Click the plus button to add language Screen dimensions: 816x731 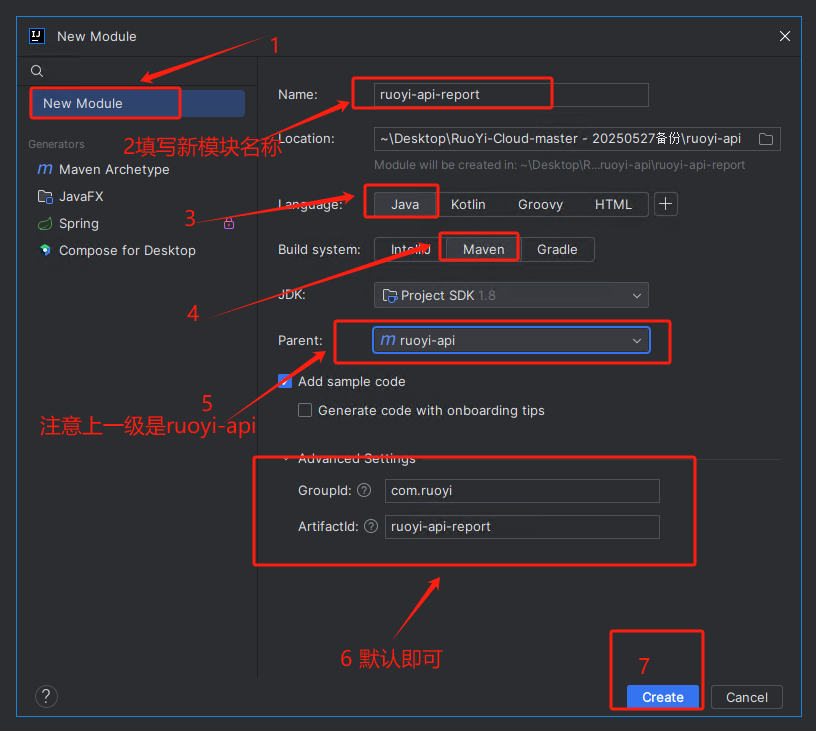tap(666, 204)
